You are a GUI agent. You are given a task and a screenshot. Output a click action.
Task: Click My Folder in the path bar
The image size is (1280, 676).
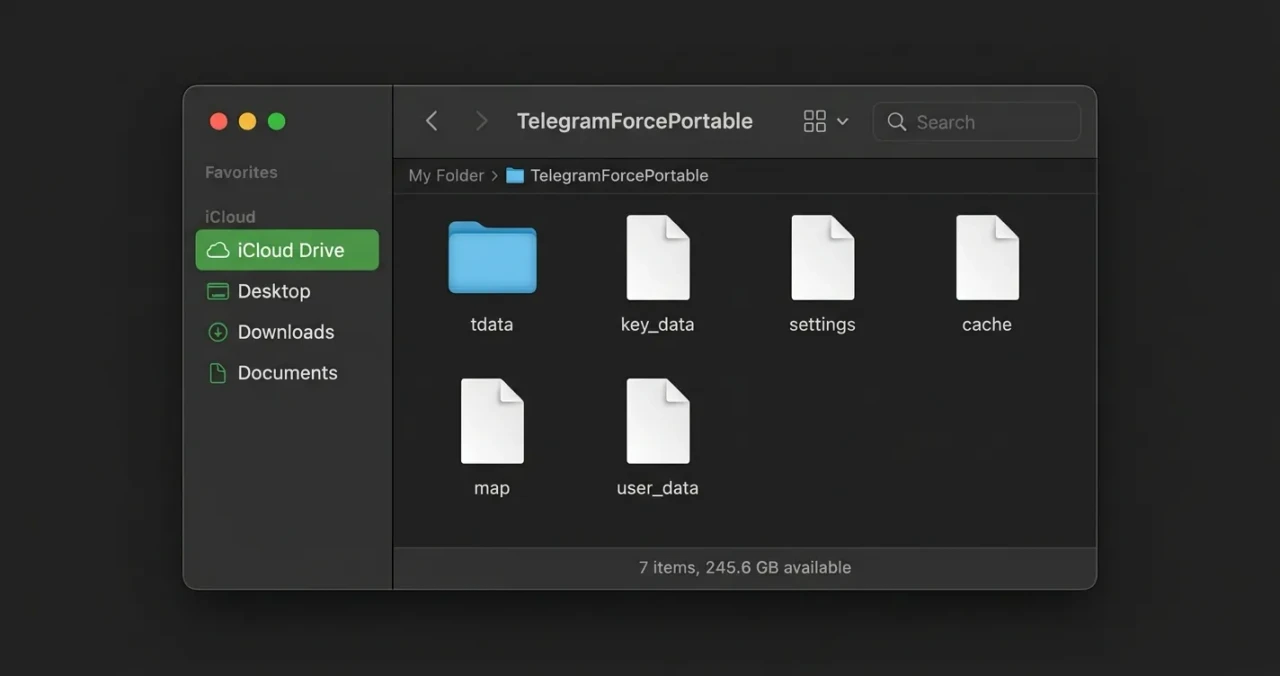click(446, 175)
